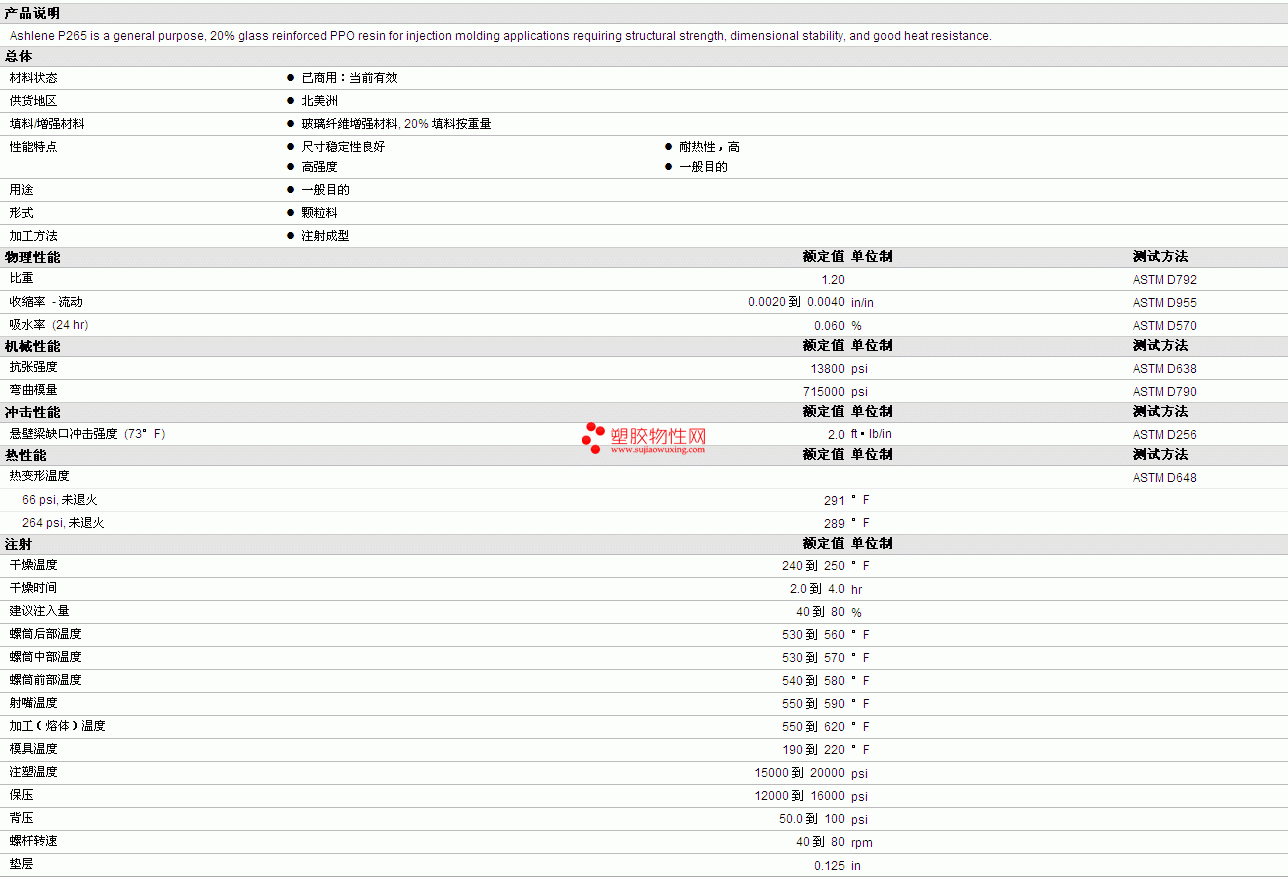Select the "背压" row label
Screen dimensions: 1288x878
[x=22, y=819]
